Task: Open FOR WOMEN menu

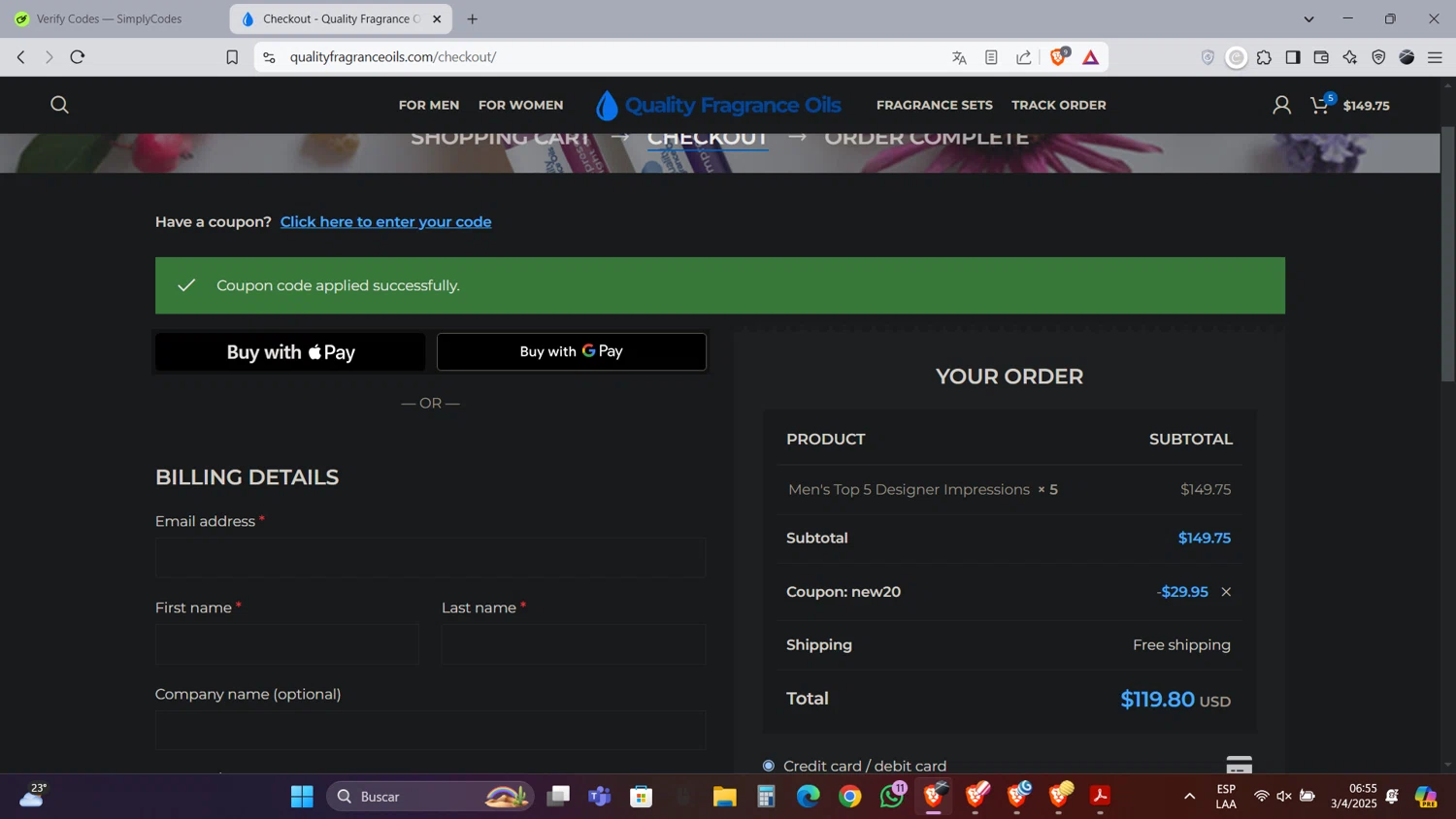Action: point(520,105)
